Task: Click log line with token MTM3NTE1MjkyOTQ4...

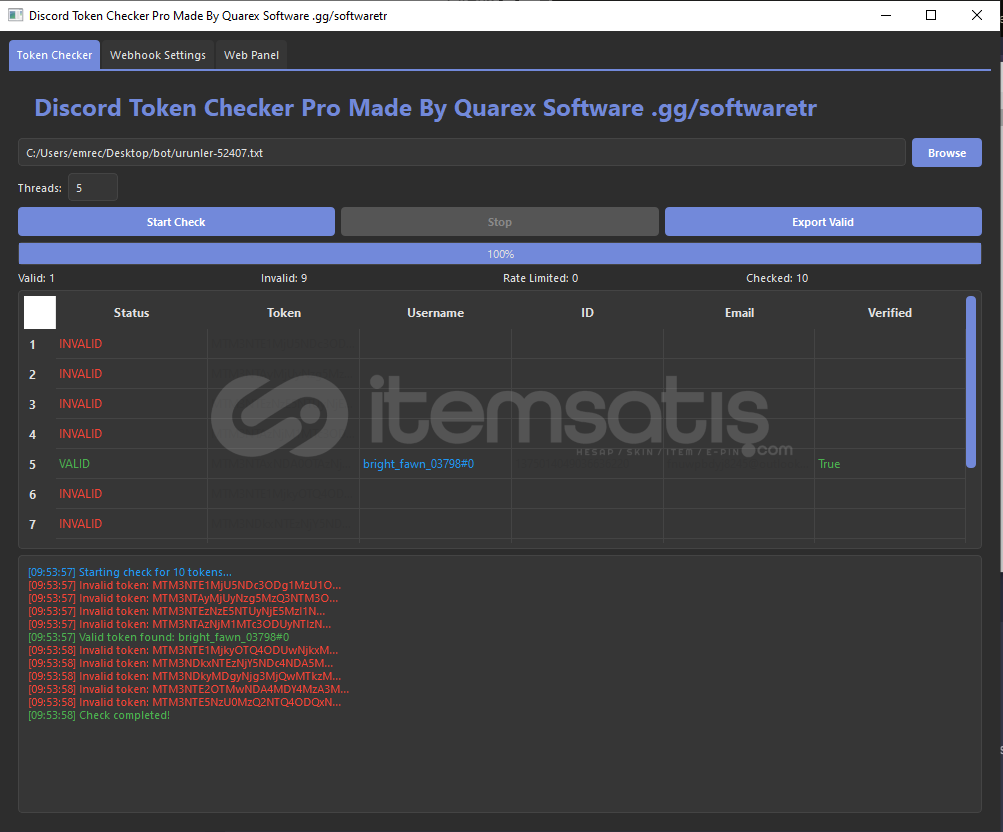Action: 184,650
